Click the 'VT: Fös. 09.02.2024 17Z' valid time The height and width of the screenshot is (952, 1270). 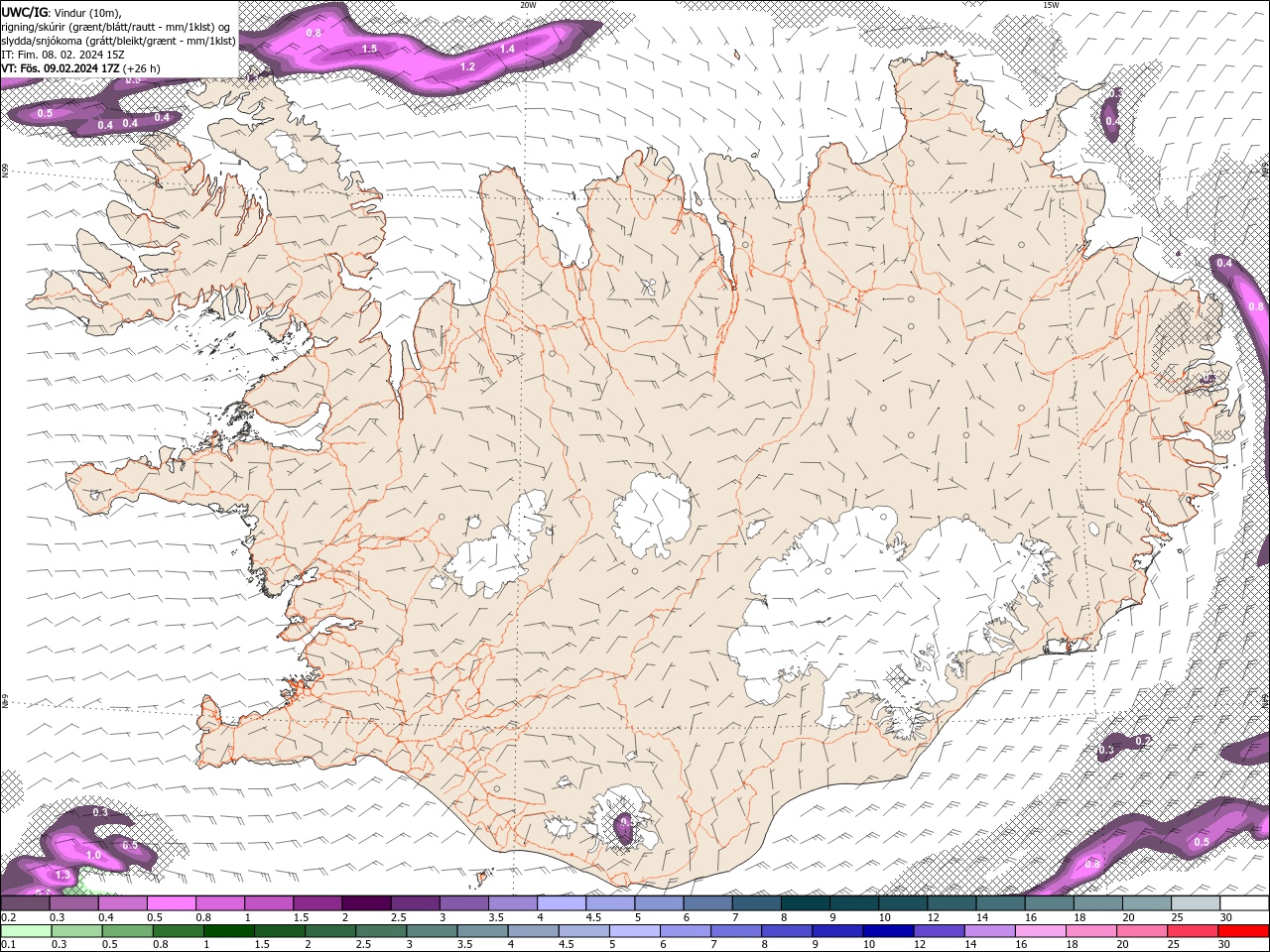point(62,68)
